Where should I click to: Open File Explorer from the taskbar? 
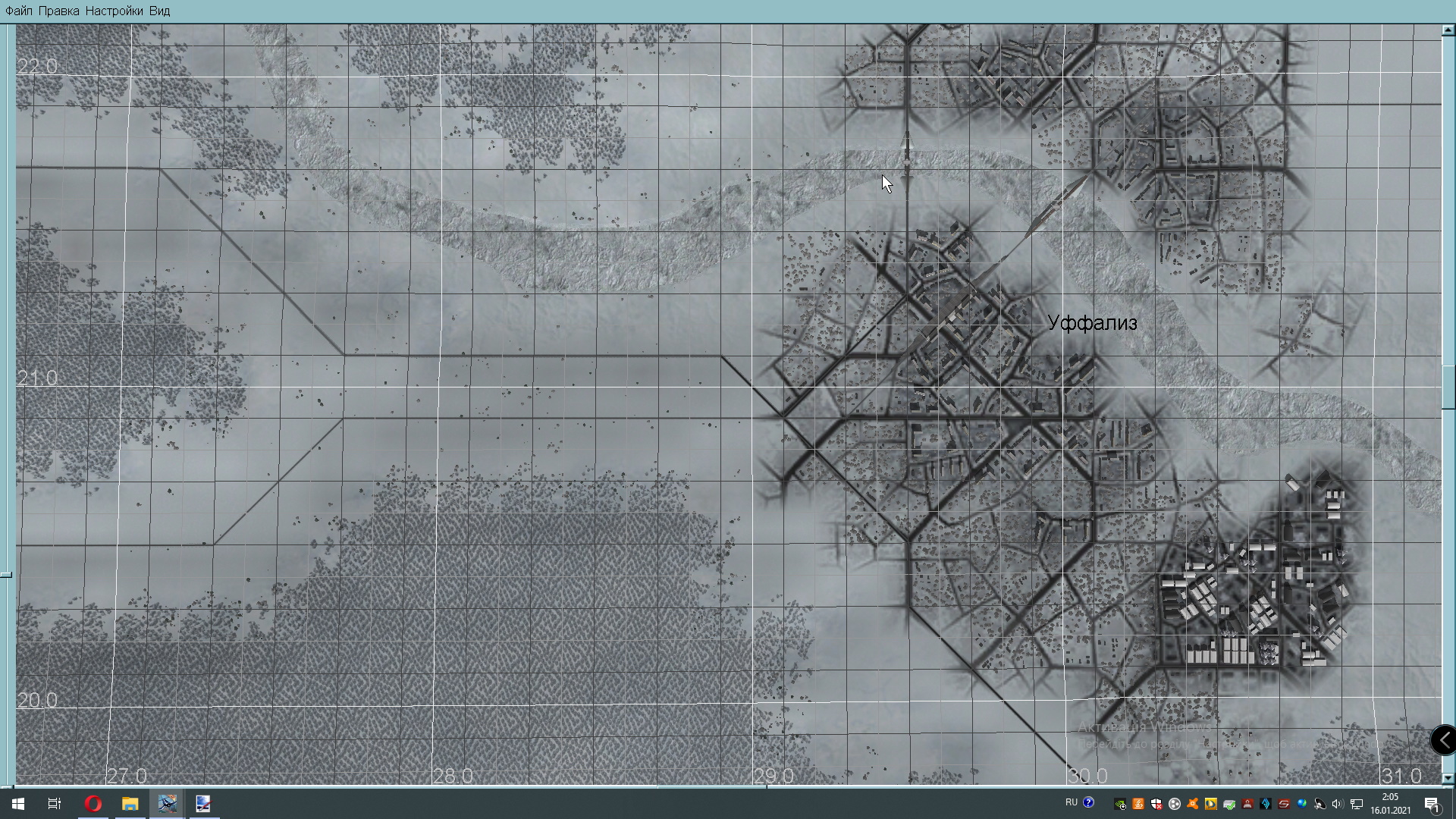pyautogui.click(x=130, y=804)
